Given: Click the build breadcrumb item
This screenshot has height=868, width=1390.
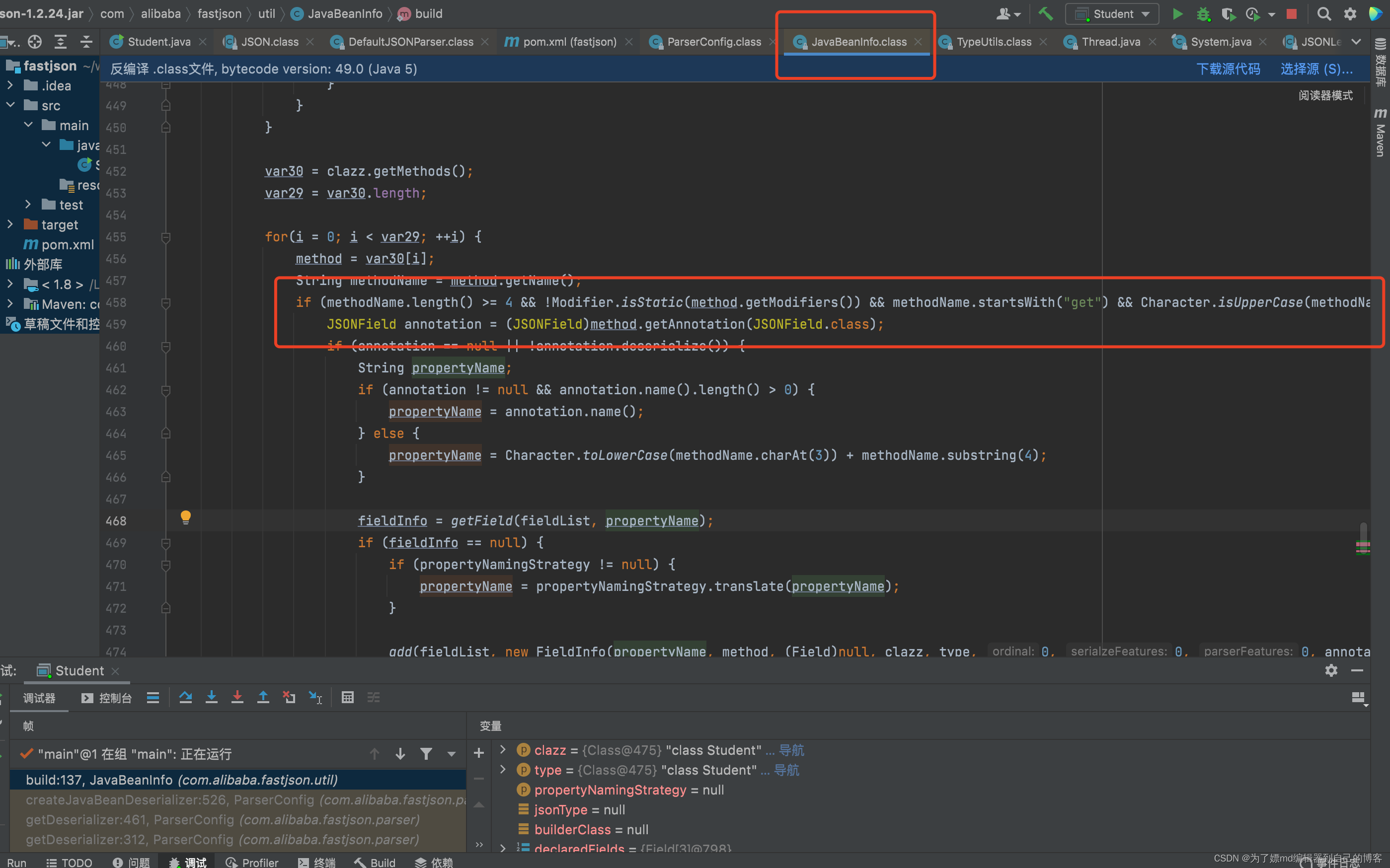Looking at the screenshot, I should point(420,14).
